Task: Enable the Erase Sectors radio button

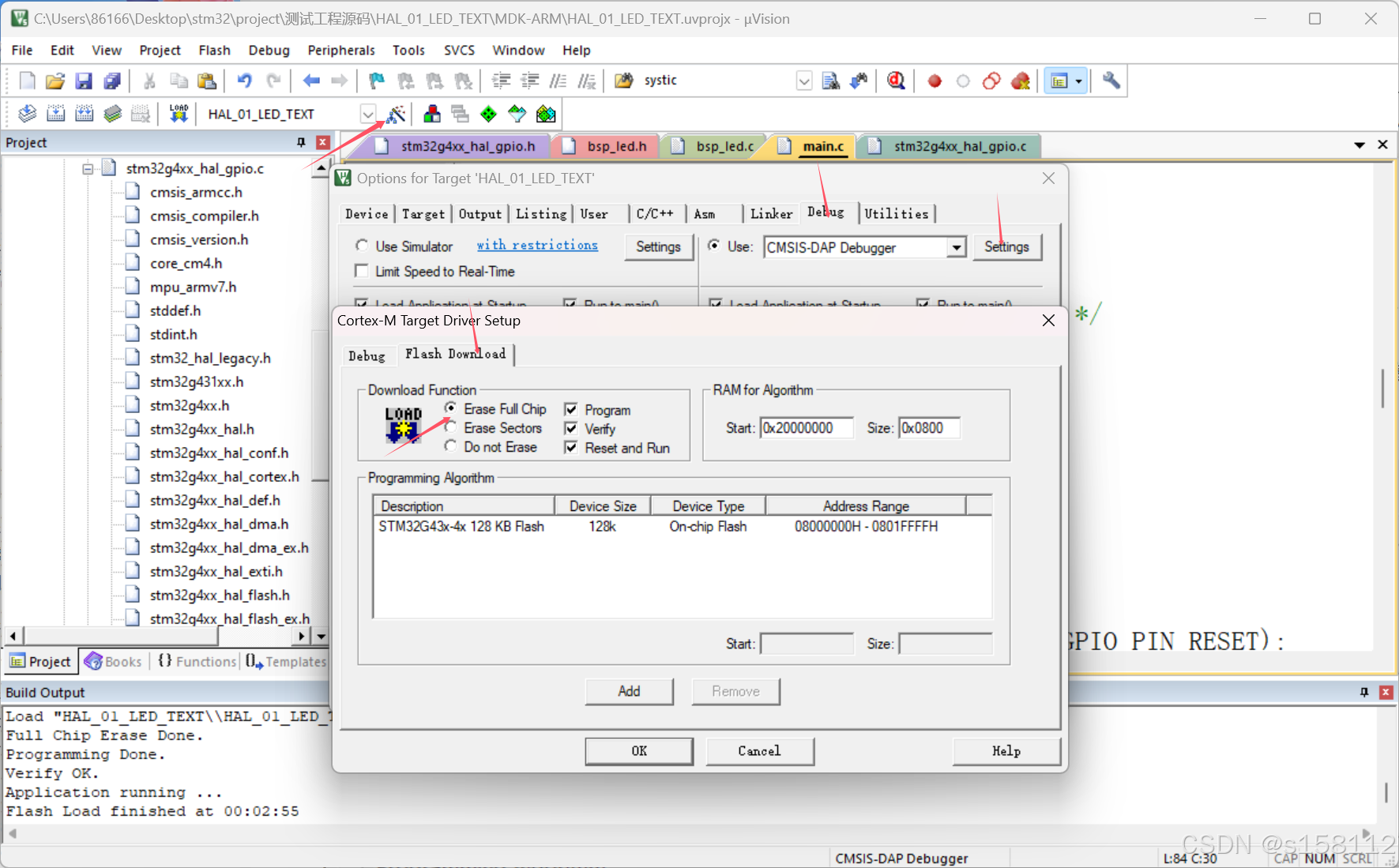Action: [x=450, y=428]
